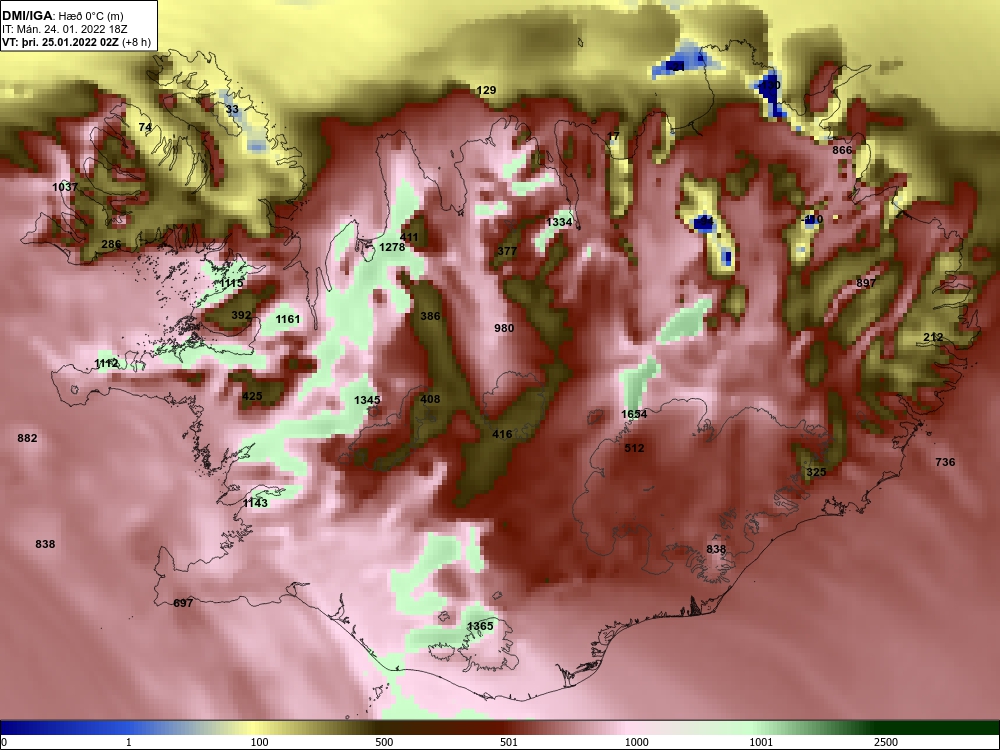Click the 100 tick on the colour scale
Viewport: 1000px width, 750px height.
pos(260,742)
